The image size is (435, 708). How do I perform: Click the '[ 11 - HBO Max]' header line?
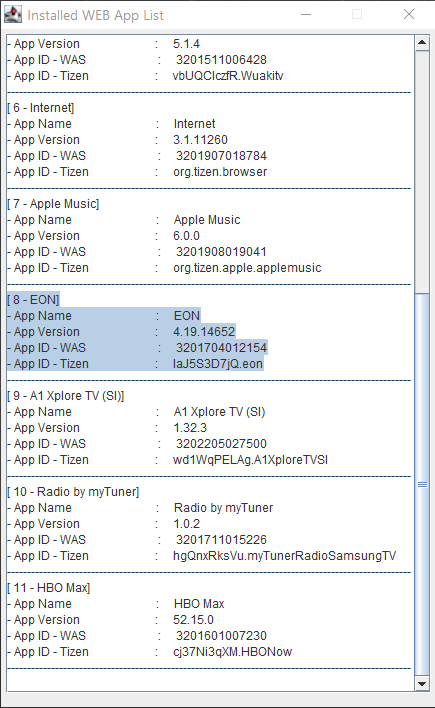pos(49,588)
